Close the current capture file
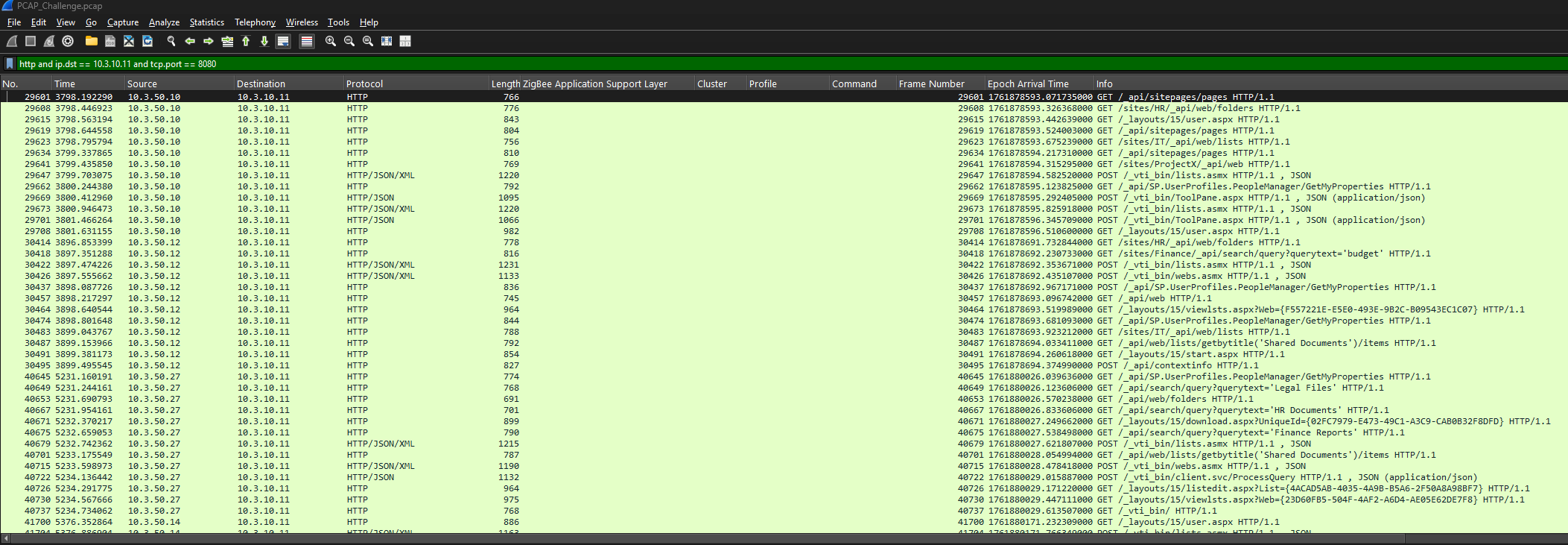This screenshot has height=545, width=1568. [129, 41]
